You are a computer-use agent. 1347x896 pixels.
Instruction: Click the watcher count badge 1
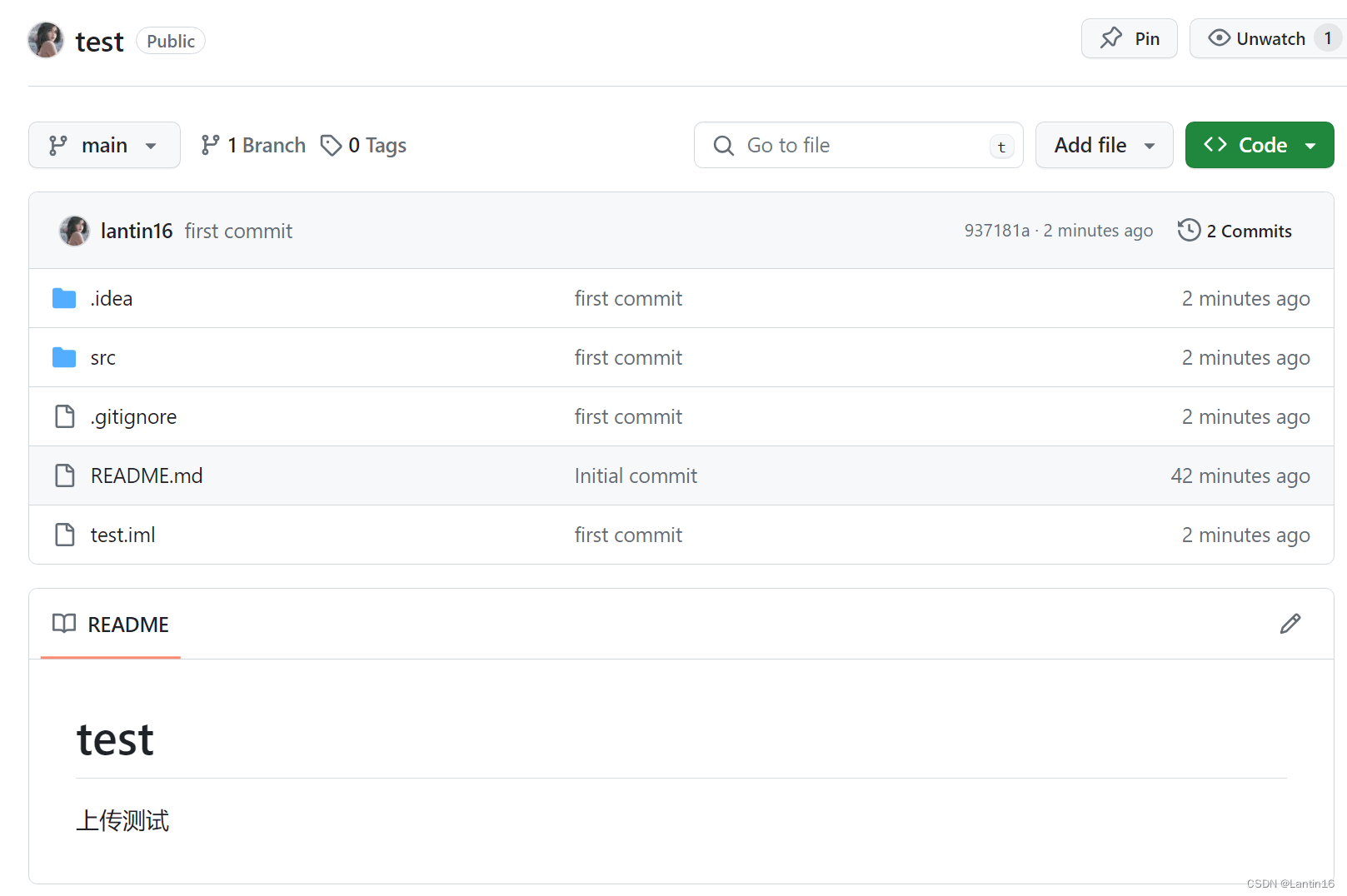pos(1328,38)
